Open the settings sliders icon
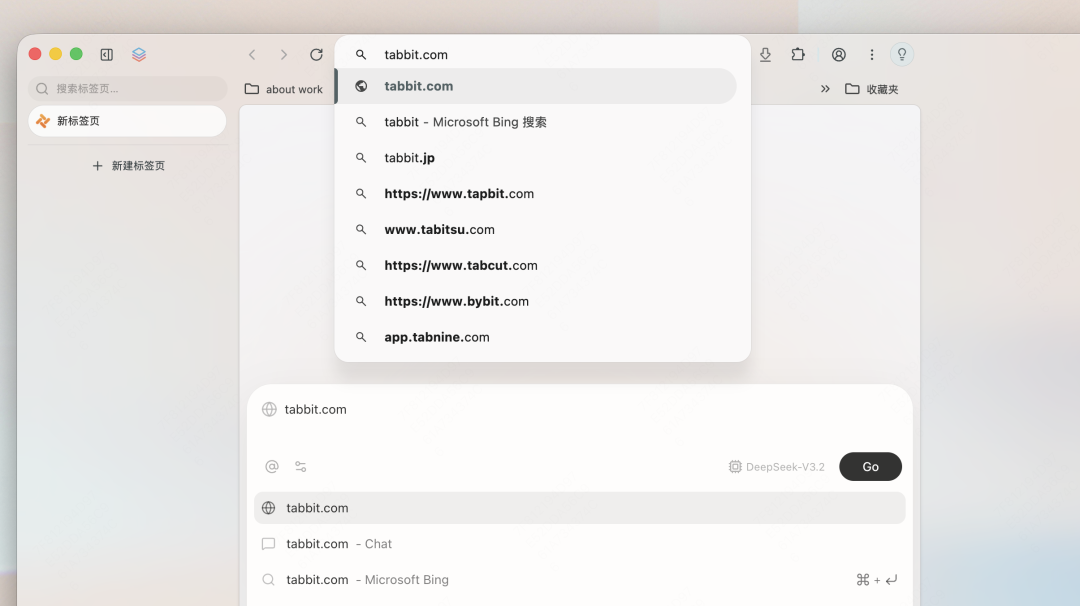 point(301,466)
